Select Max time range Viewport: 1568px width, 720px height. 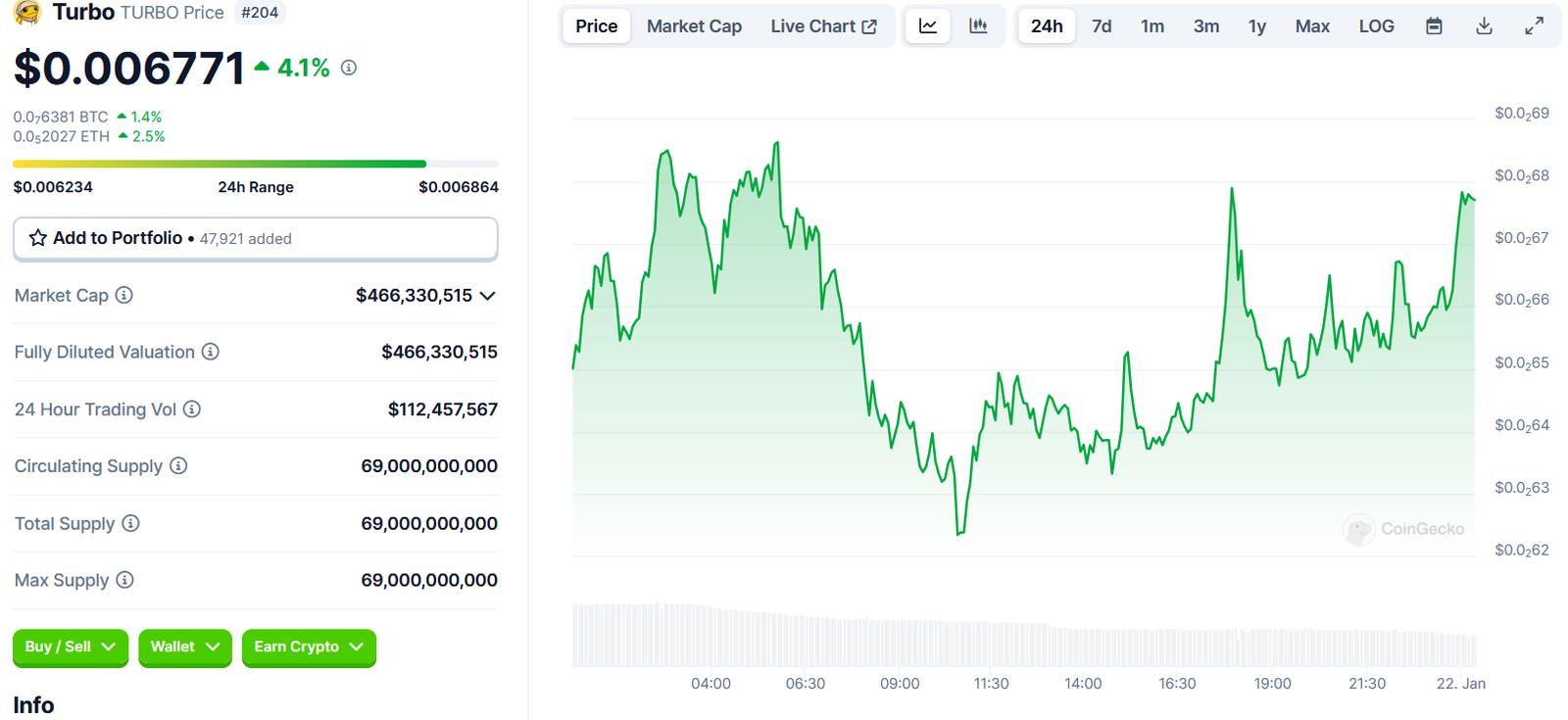click(x=1312, y=26)
